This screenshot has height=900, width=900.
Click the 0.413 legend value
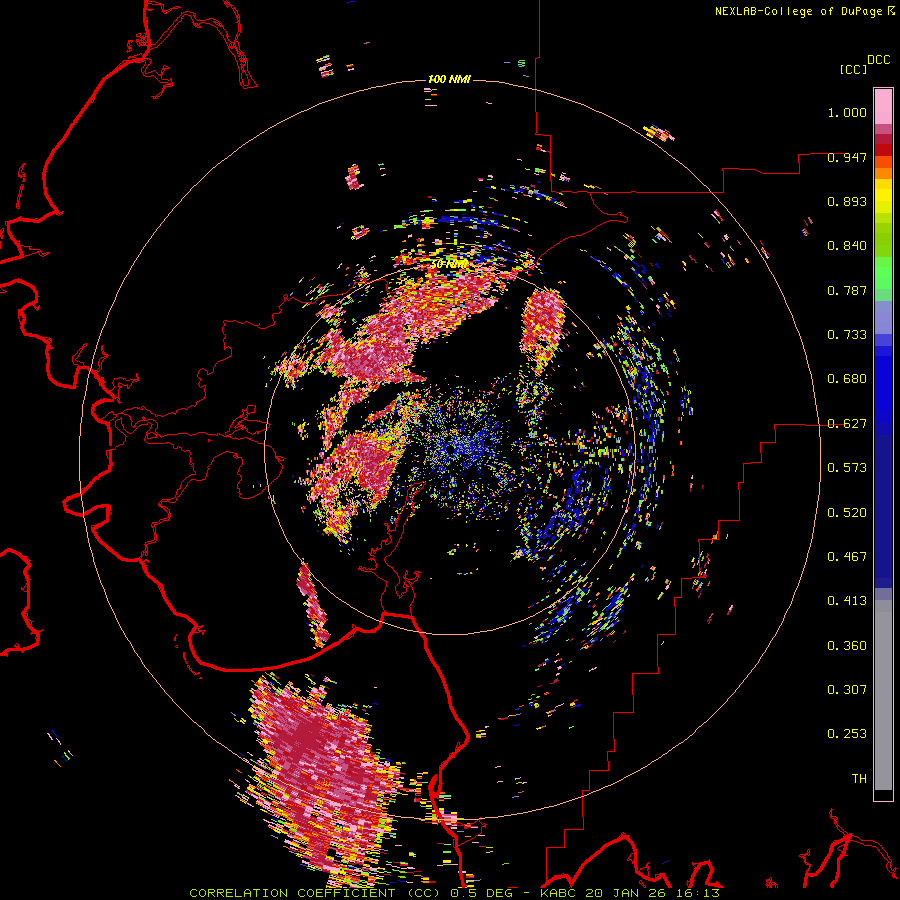[x=847, y=601]
